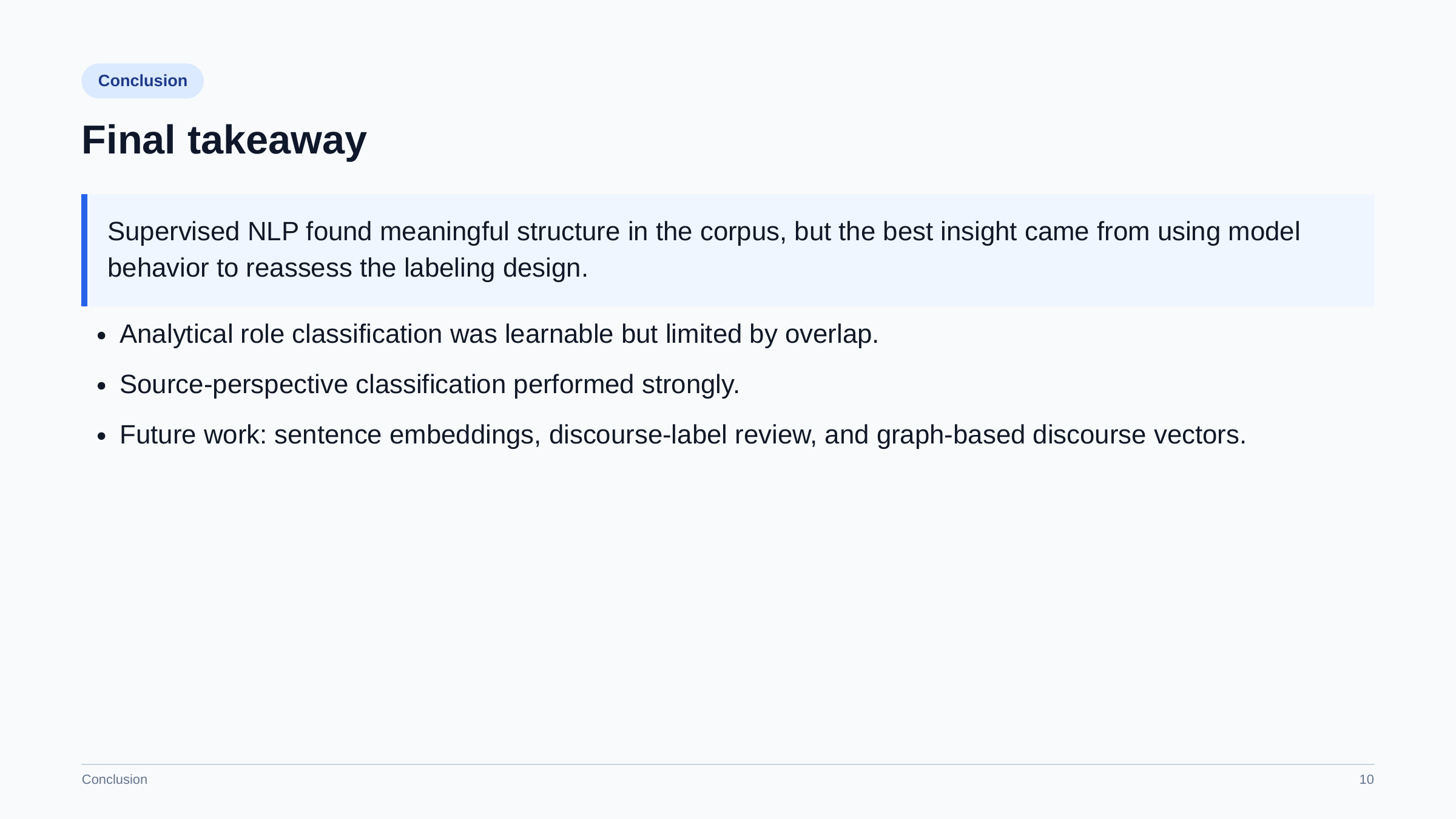The width and height of the screenshot is (1456, 819).
Task: Select the Final takeaway heading
Action: pos(224,140)
